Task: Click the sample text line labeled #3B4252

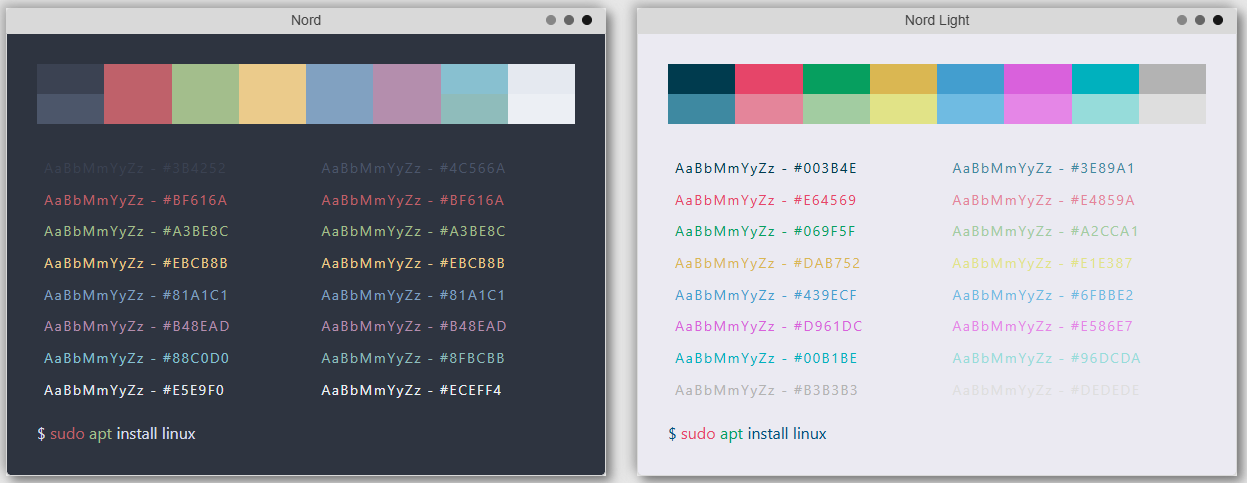Action: click(135, 168)
